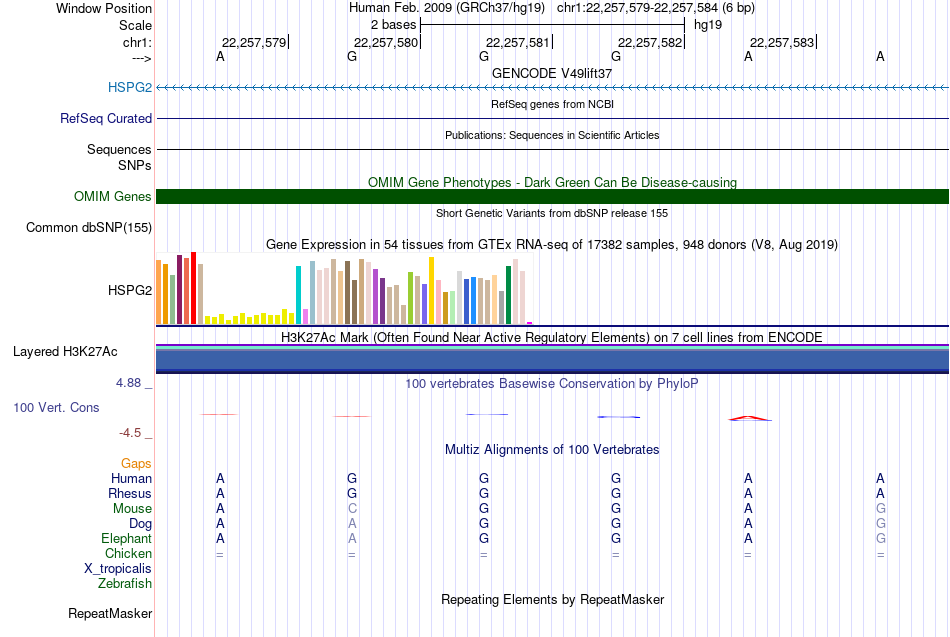This screenshot has height=637, width=950.
Task: Select the OMIM Genes track label
Action: pos(113,196)
